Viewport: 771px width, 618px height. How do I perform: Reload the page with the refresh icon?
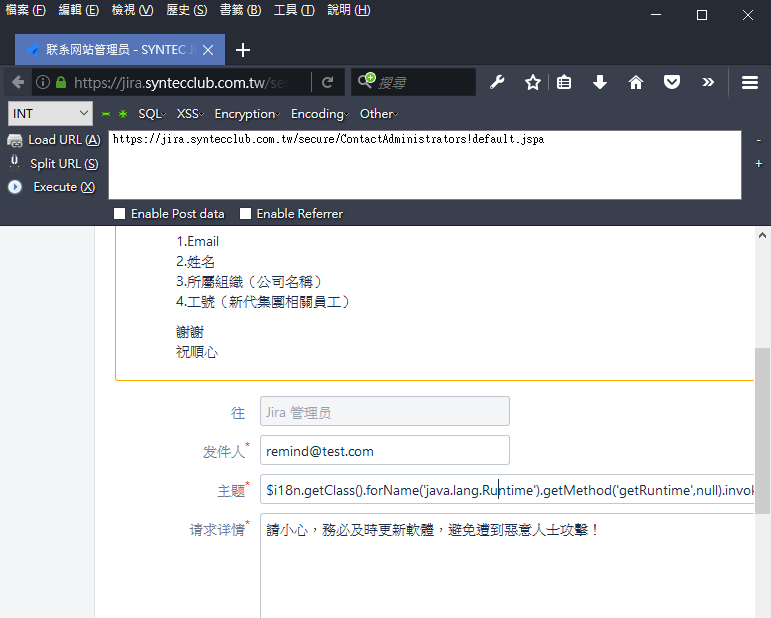[327, 82]
